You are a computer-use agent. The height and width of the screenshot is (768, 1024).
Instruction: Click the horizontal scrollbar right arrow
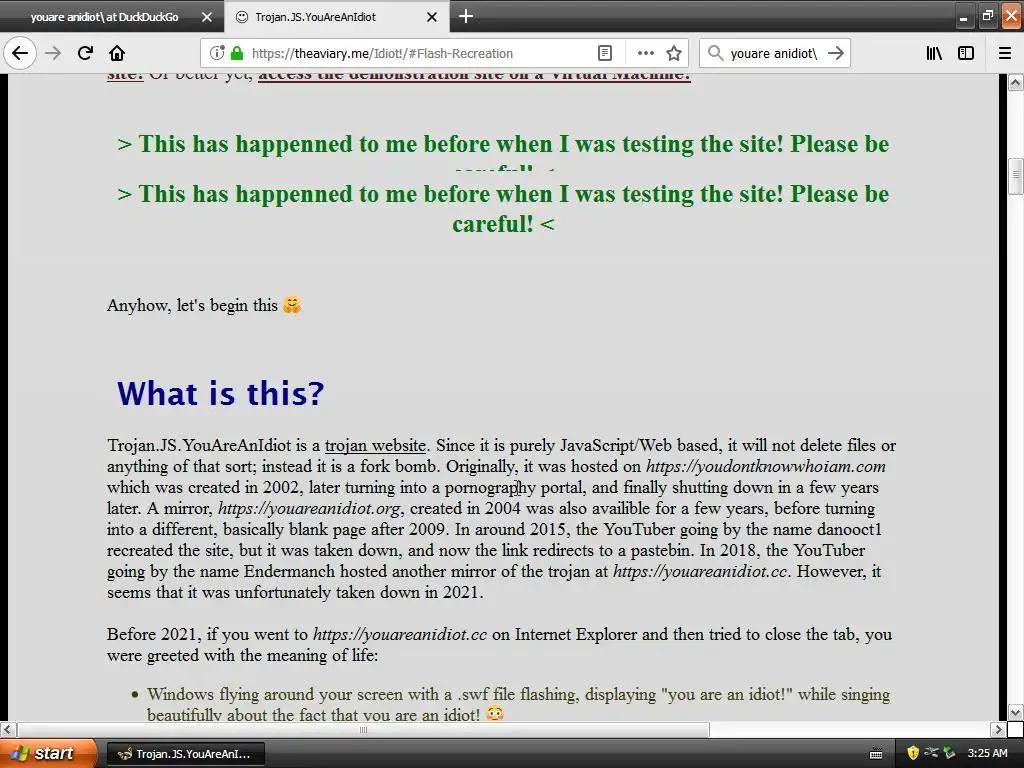pyautogui.click(x=998, y=729)
